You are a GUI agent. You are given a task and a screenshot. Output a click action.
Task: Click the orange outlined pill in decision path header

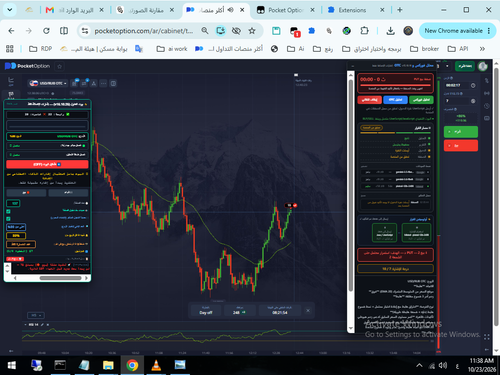[371, 128]
